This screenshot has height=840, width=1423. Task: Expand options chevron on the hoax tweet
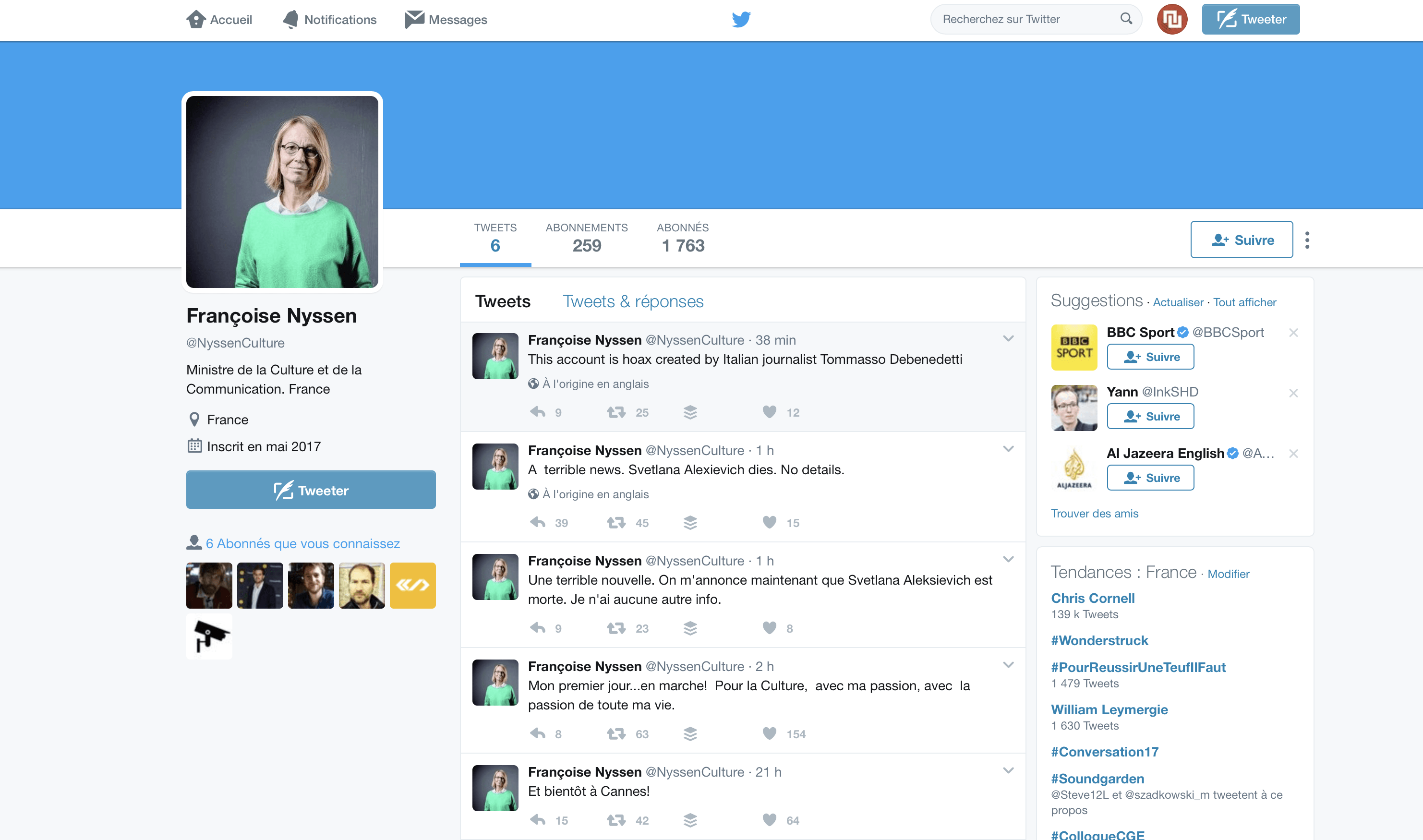pos(1008,338)
